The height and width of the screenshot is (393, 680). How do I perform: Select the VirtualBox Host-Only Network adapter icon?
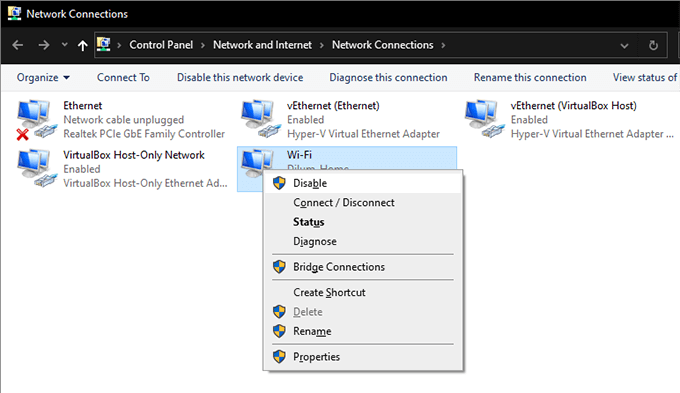tap(36, 168)
